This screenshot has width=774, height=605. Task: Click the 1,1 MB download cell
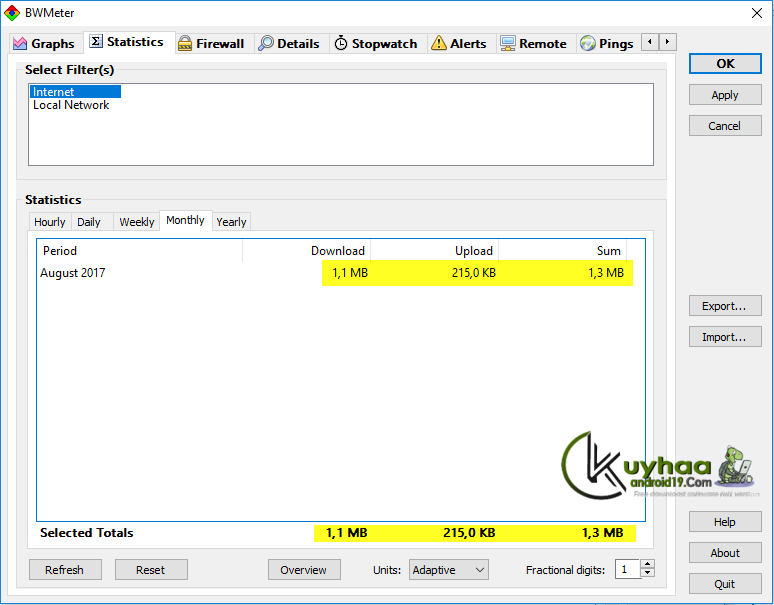tap(350, 273)
